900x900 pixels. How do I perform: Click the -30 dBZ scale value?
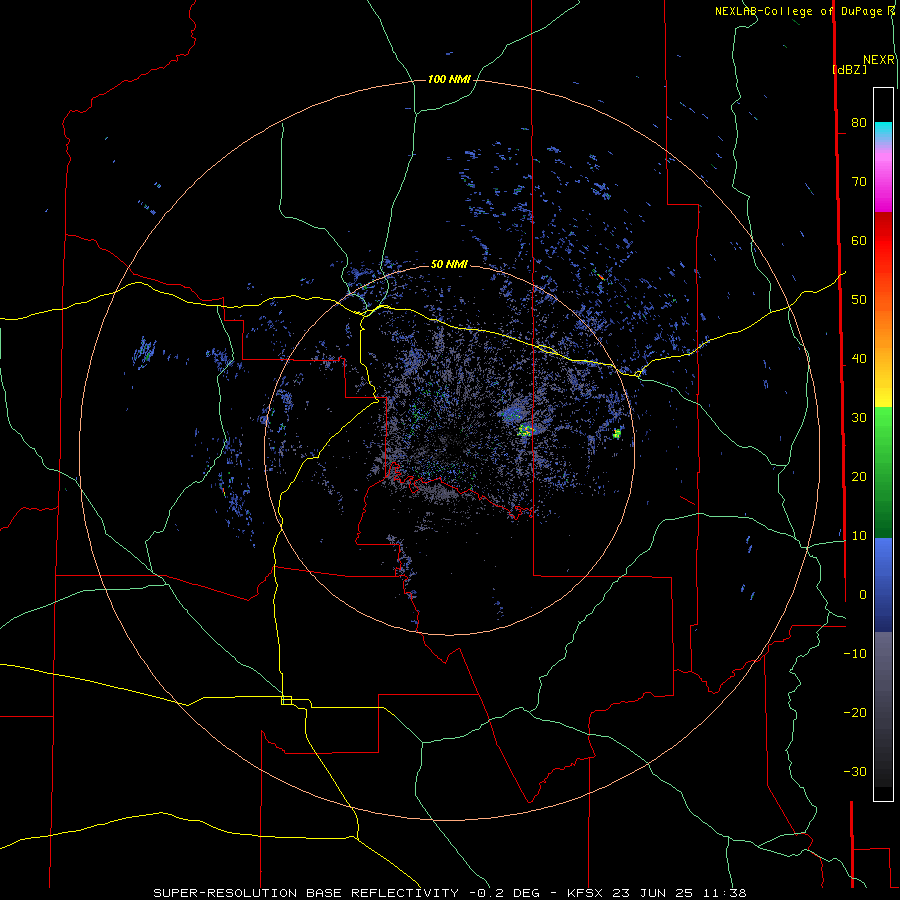click(x=855, y=771)
